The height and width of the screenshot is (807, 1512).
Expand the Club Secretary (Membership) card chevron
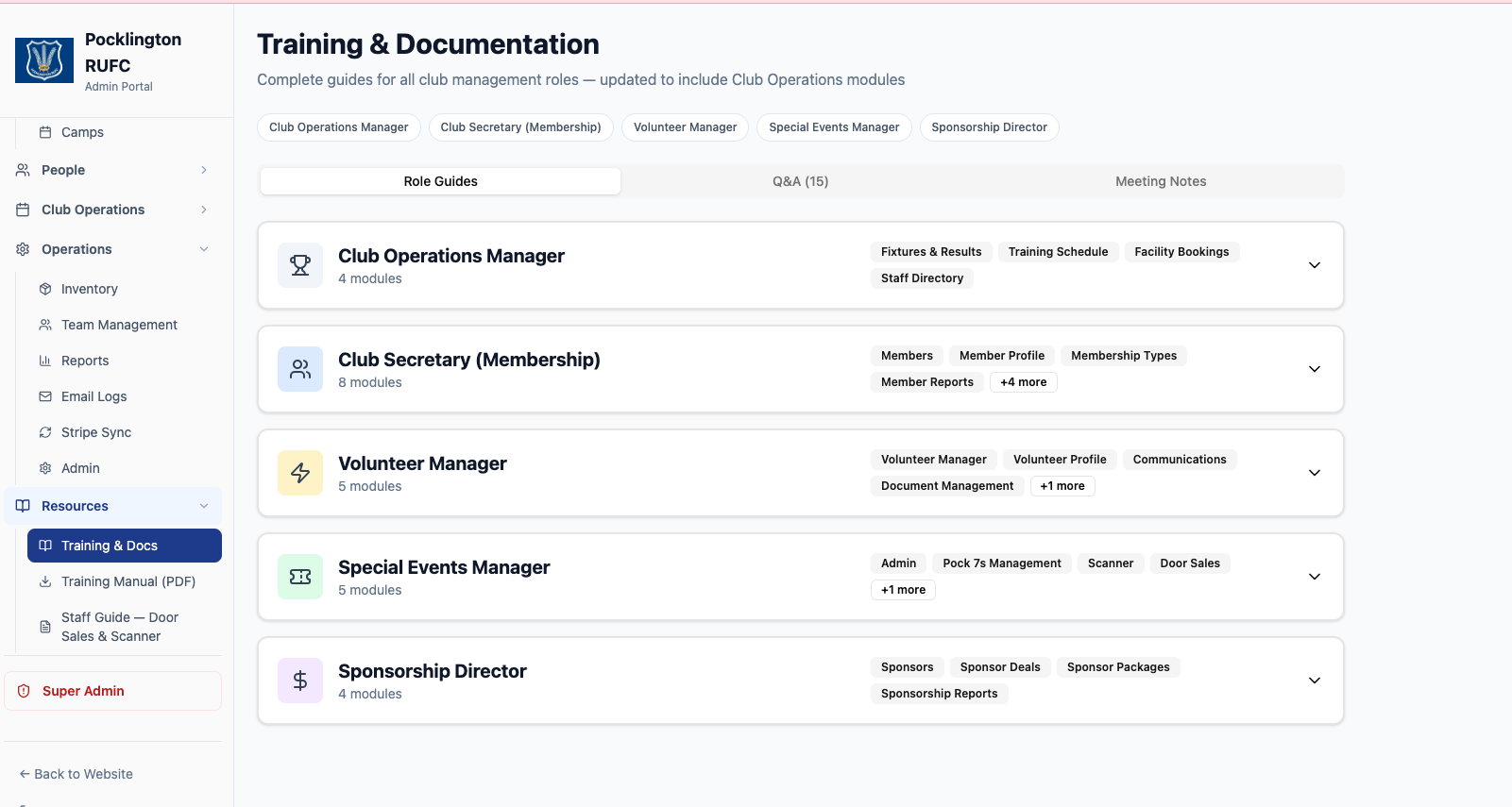pyautogui.click(x=1315, y=369)
